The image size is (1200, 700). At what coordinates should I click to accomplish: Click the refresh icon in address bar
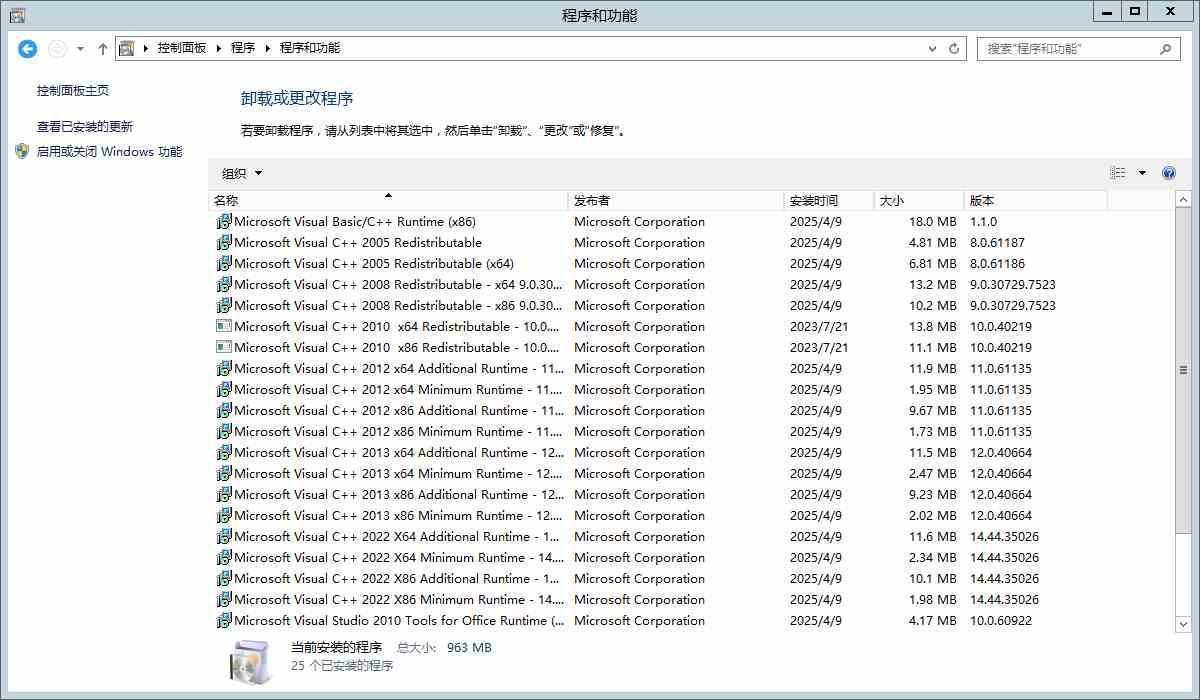click(954, 48)
